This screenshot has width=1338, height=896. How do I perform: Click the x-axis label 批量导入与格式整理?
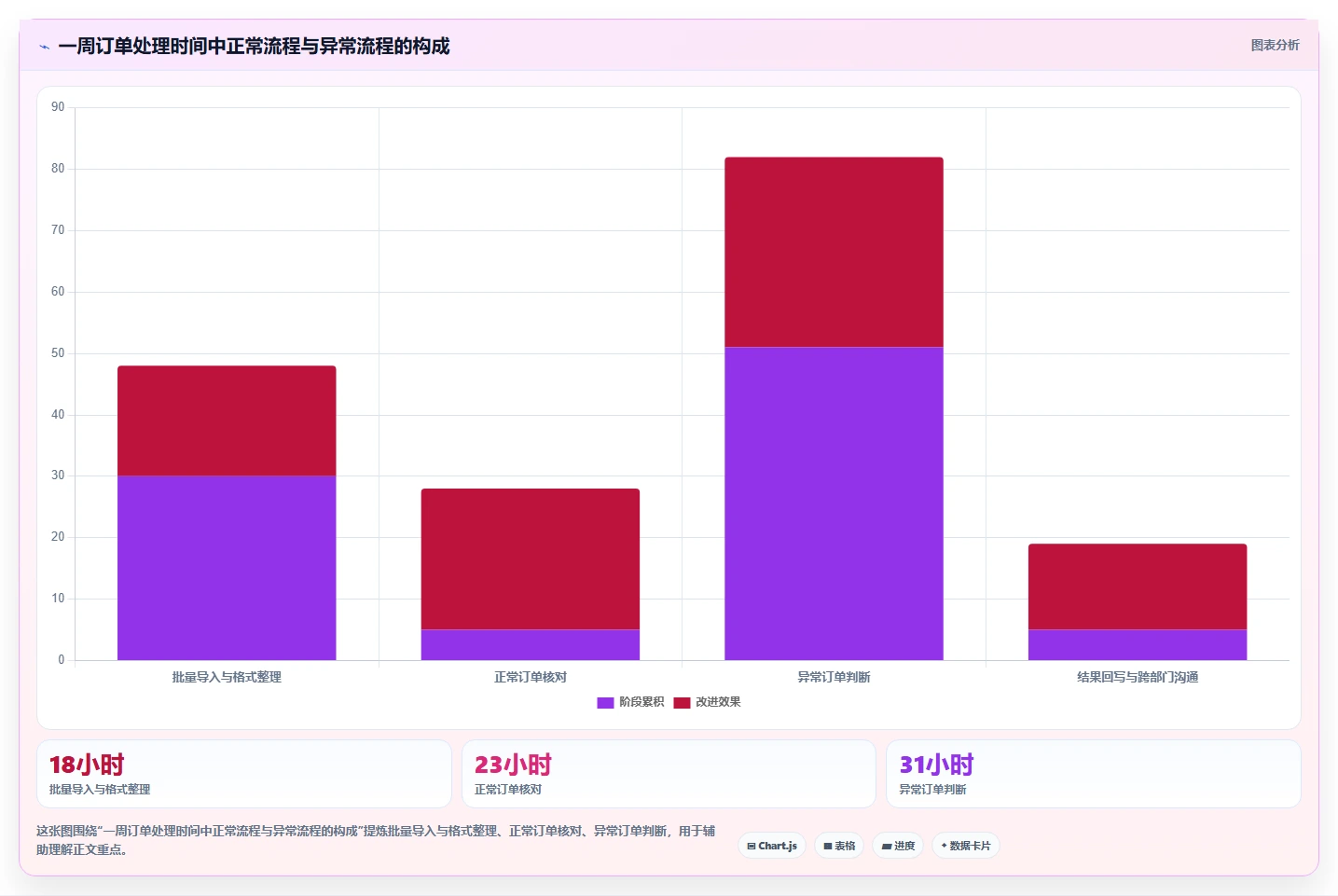pyautogui.click(x=227, y=677)
